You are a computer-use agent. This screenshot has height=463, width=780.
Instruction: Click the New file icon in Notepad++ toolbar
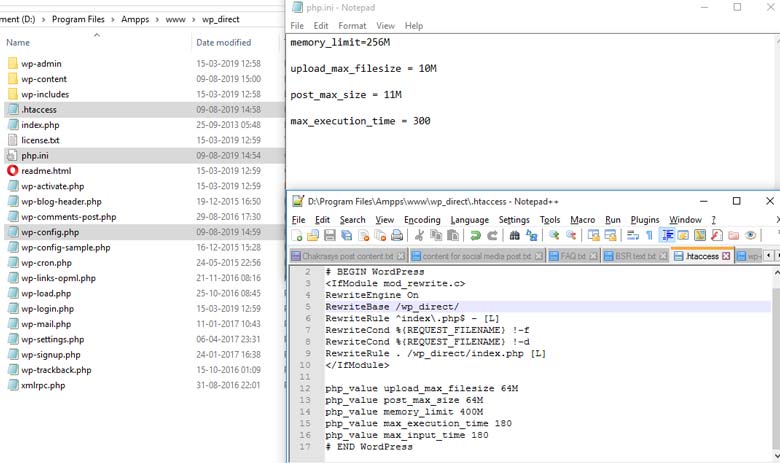click(297, 235)
